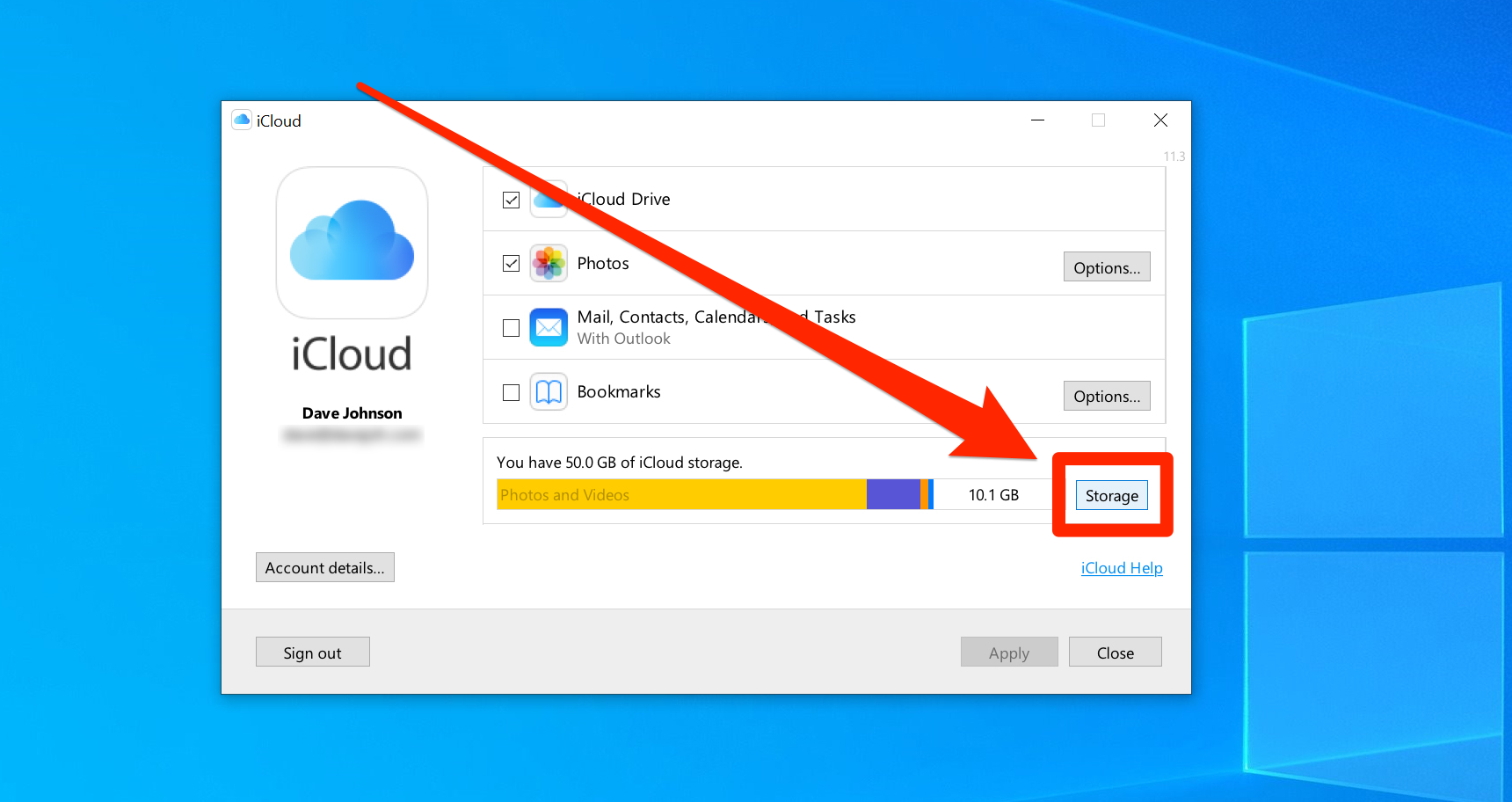This screenshot has width=1512, height=802.
Task: Minimize the iCloud window
Action: point(1038,120)
